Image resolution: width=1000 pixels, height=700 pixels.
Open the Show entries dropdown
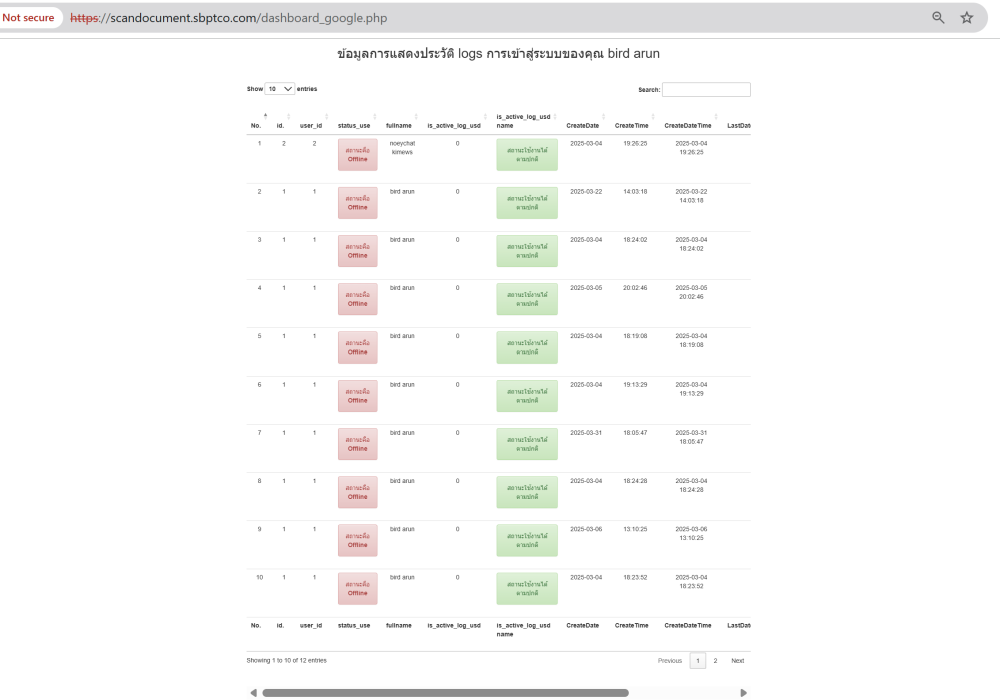[x=280, y=89]
